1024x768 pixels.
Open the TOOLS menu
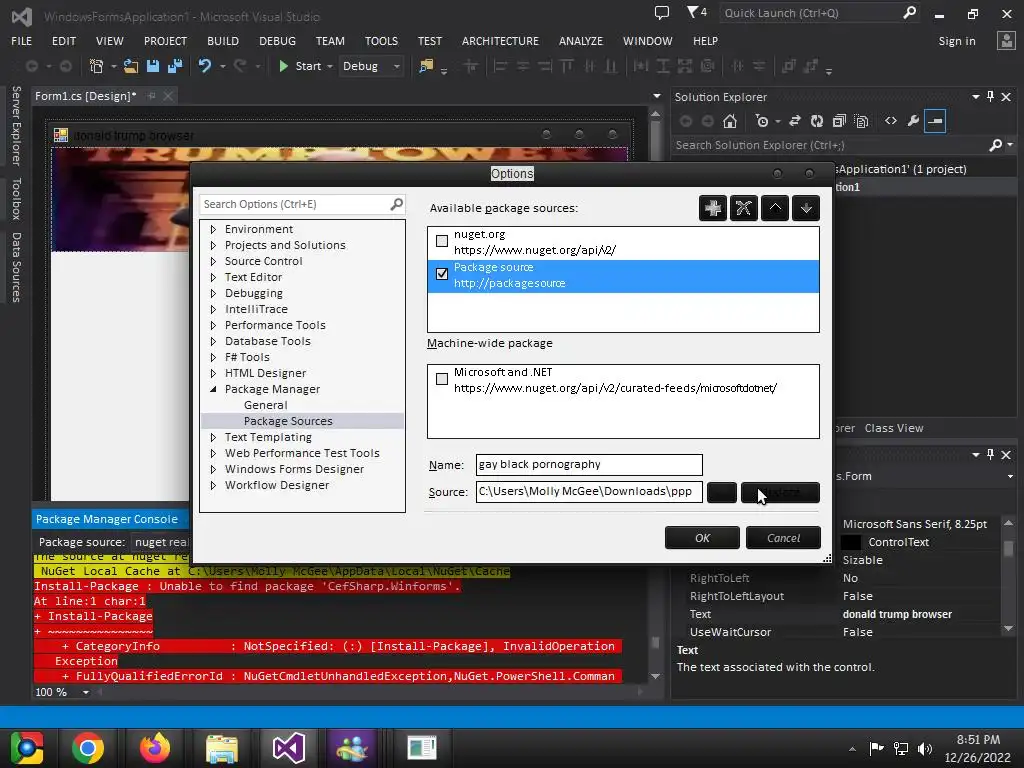click(381, 40)
